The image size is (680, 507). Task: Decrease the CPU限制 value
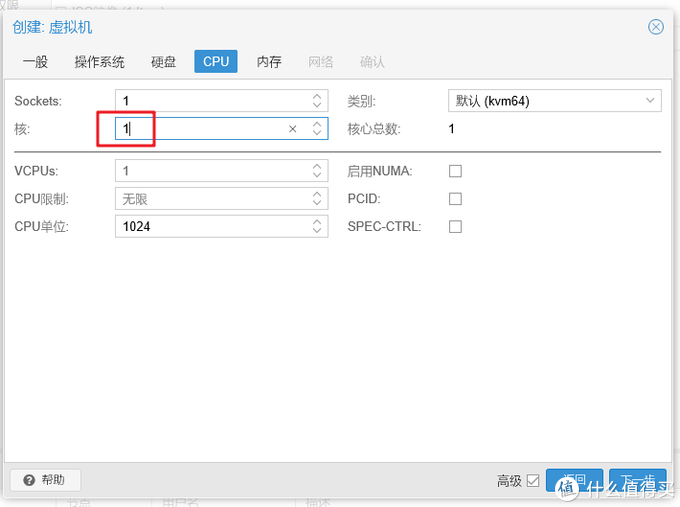[317, 203]
